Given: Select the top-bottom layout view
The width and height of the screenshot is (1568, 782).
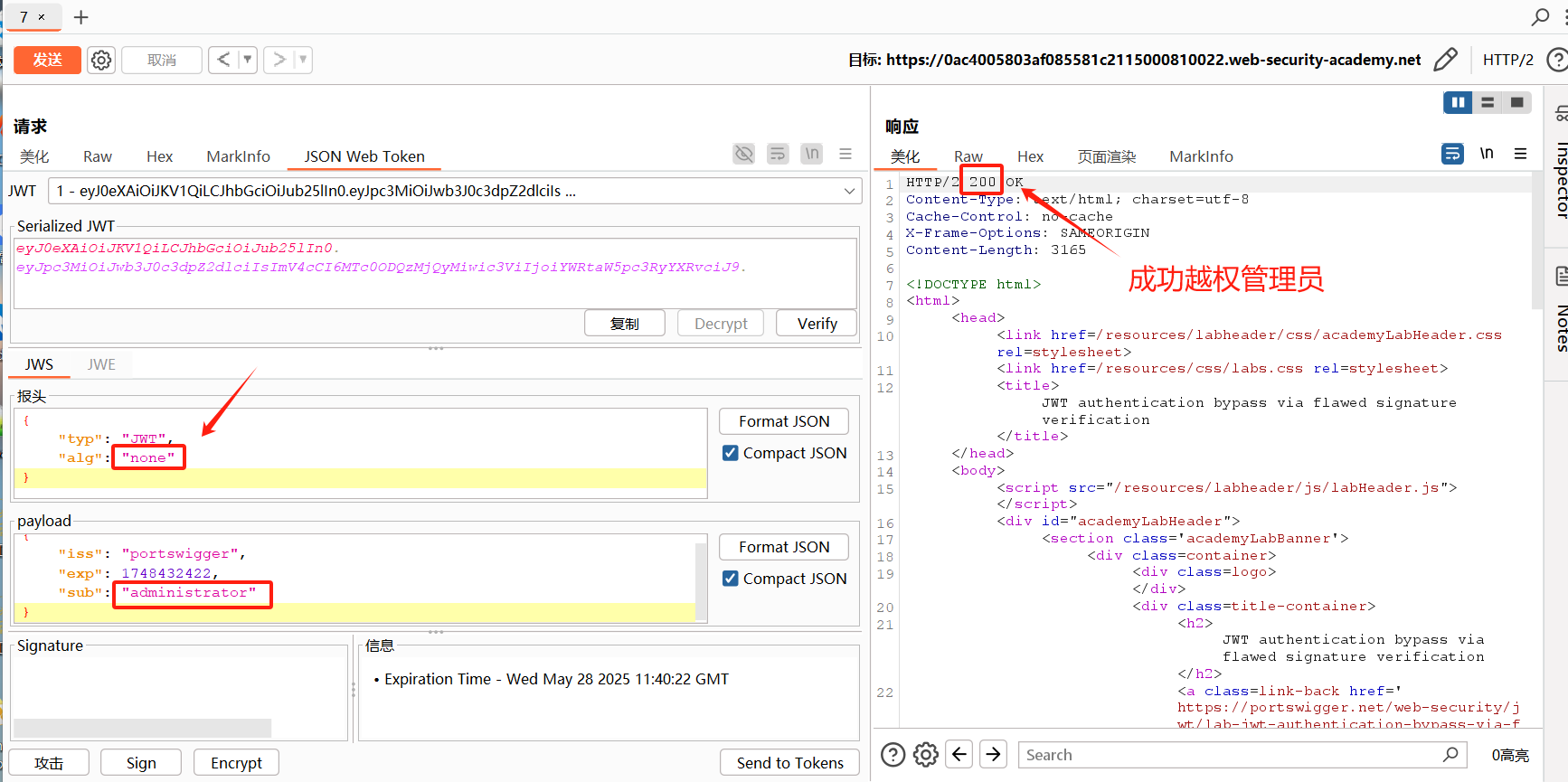Looking at the screenshot, I should coord(1488,103).
